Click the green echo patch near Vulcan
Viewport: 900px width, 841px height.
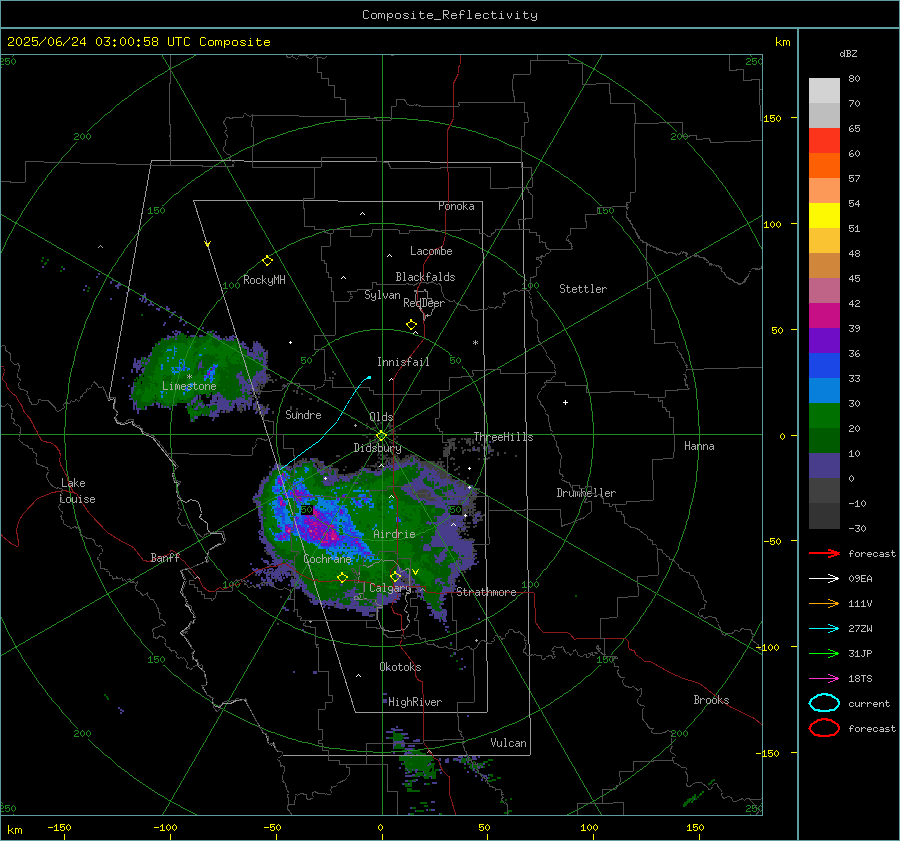(x=417, y=764)
